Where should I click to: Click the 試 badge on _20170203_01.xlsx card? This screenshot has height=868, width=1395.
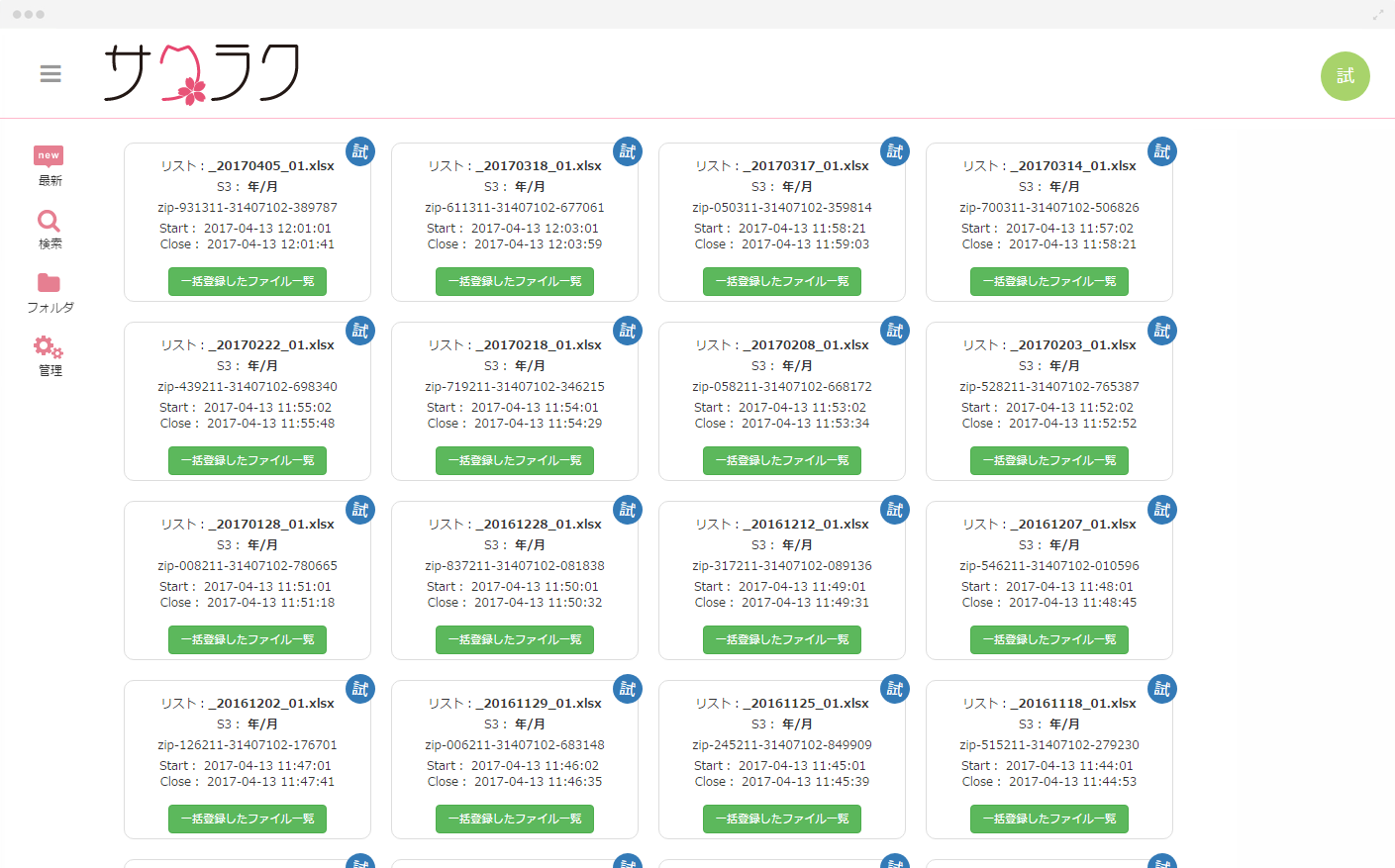click(1162, 331)
